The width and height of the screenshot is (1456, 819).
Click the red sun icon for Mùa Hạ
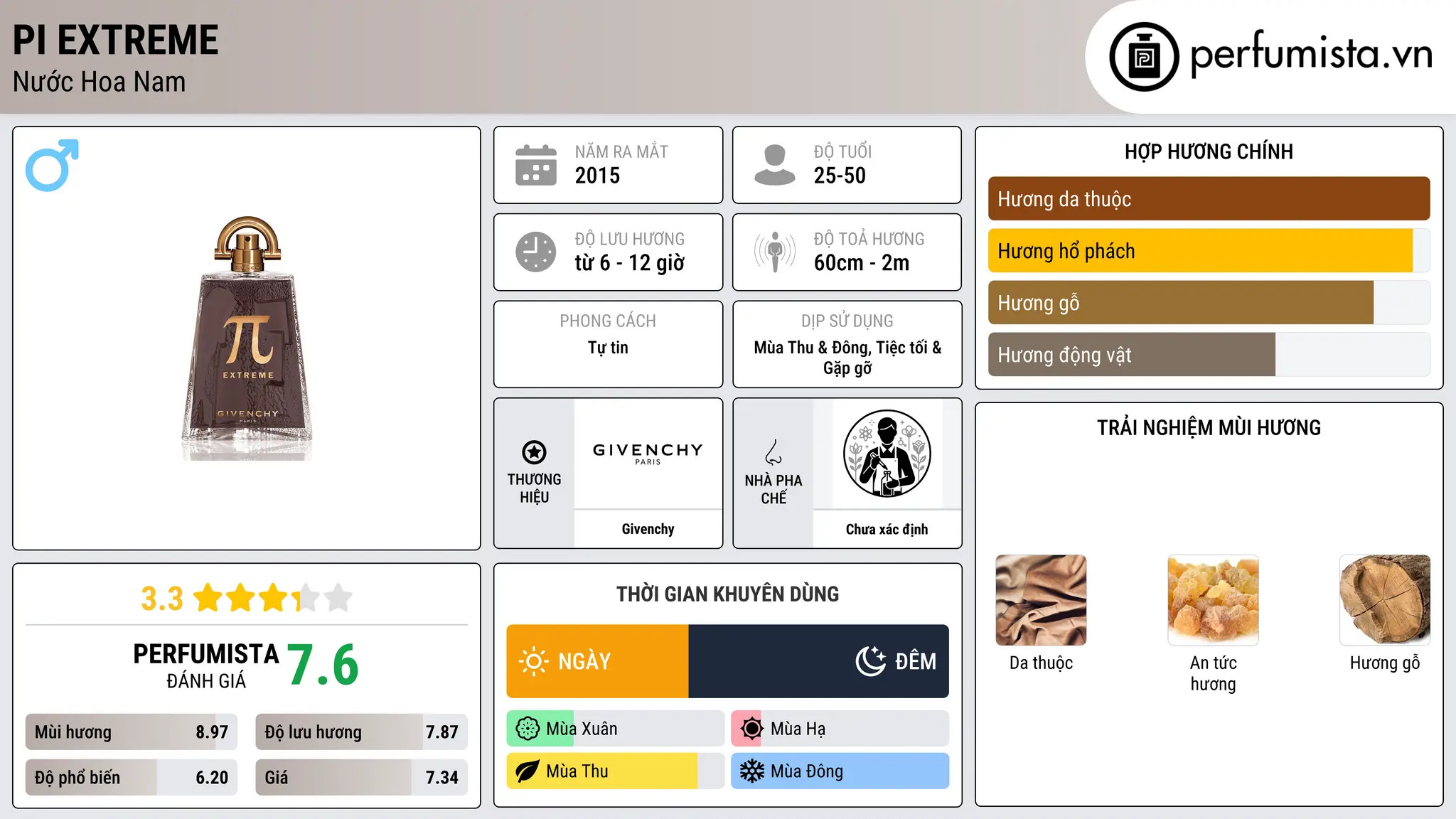click(751, 729)
